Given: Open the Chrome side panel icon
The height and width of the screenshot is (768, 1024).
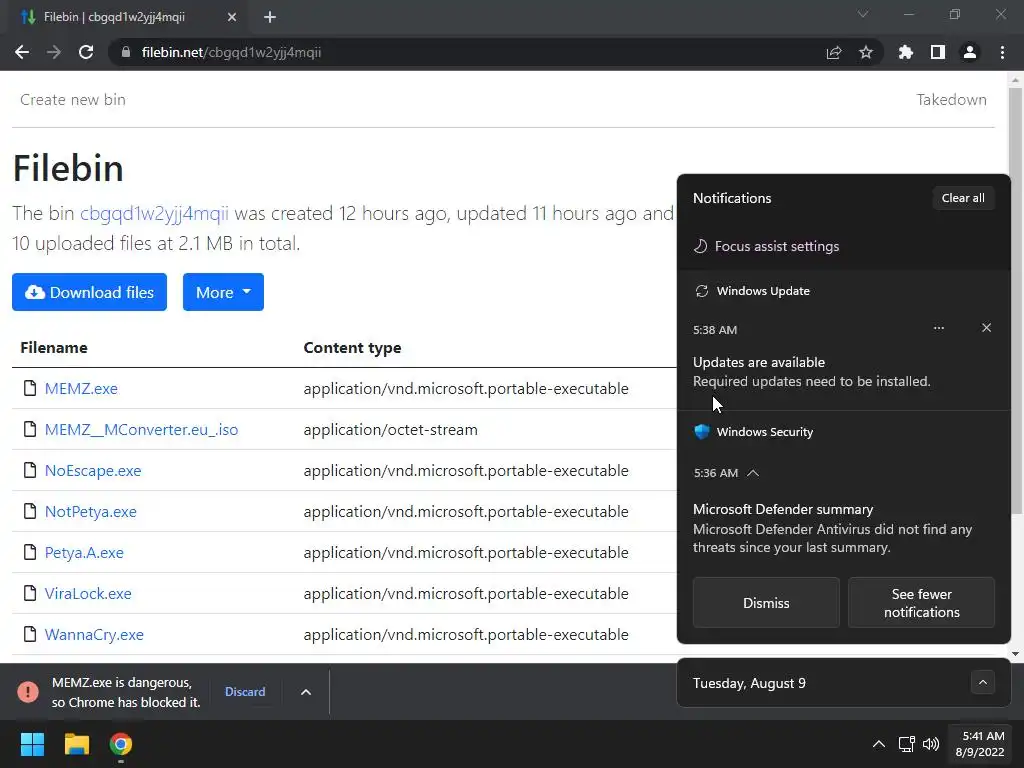Looking at the screenshot, I should point(938,52).
